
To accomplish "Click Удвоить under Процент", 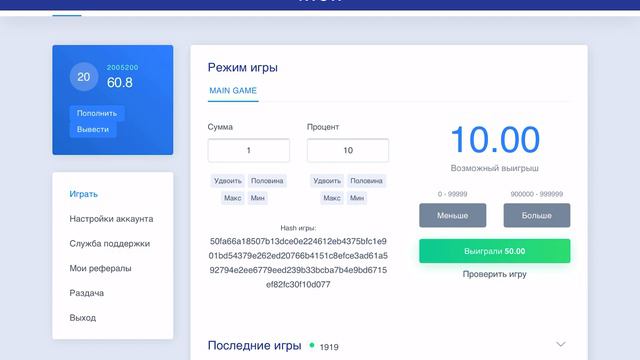I will [x=327, y=181].
